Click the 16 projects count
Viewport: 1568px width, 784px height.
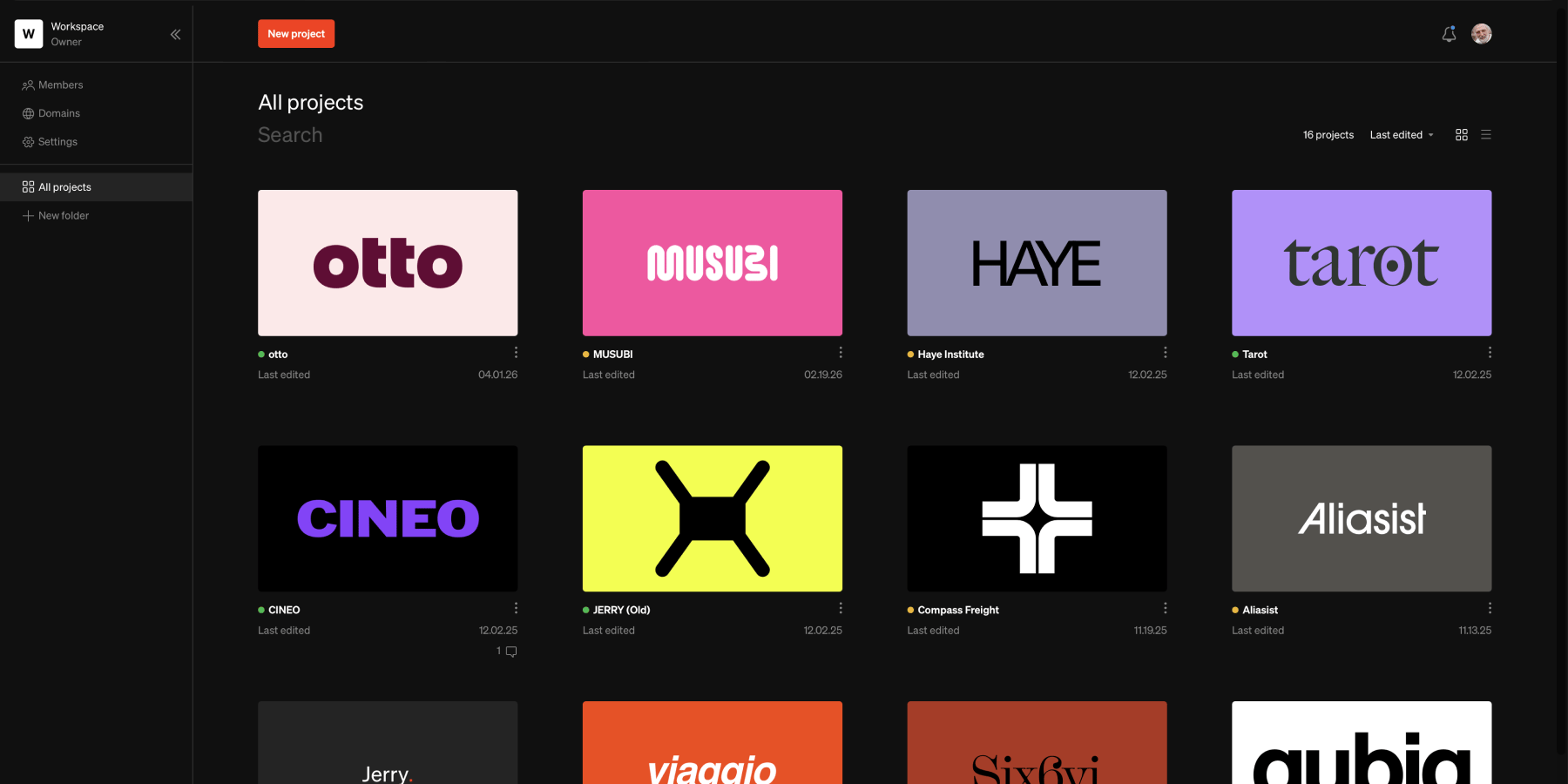(x=1328, y=135)
